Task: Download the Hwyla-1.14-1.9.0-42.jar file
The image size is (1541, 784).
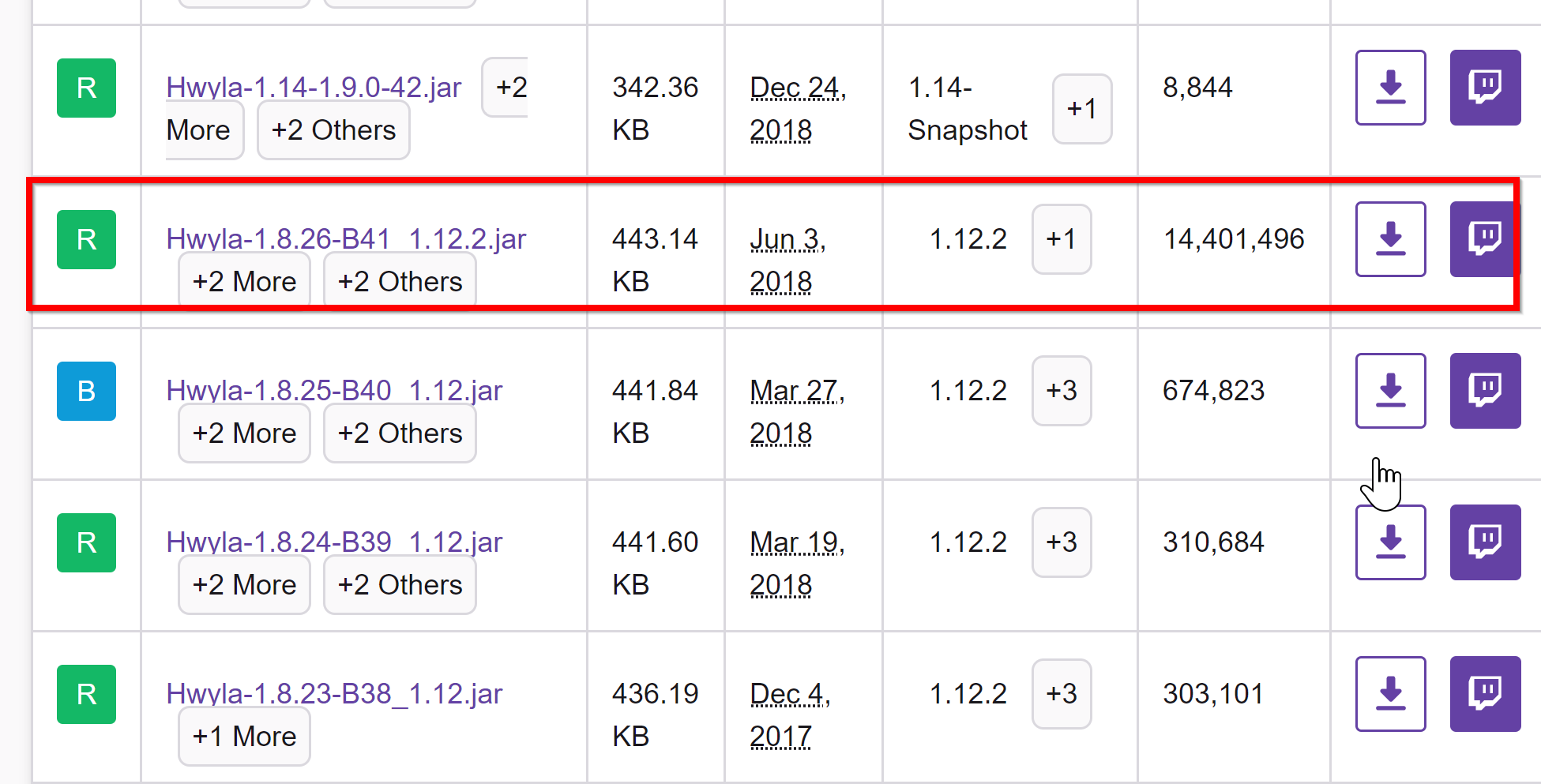Action: click(x=1390, y=88)
